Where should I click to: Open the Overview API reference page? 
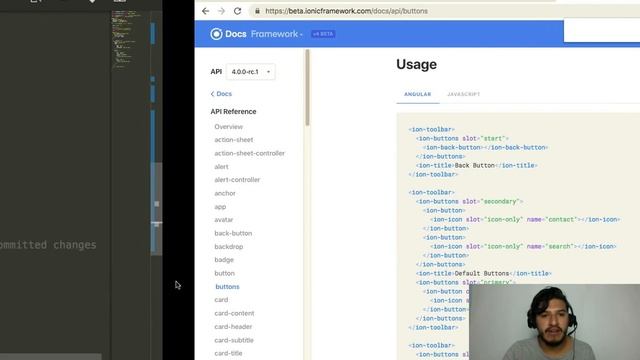[x=229, y=127]
